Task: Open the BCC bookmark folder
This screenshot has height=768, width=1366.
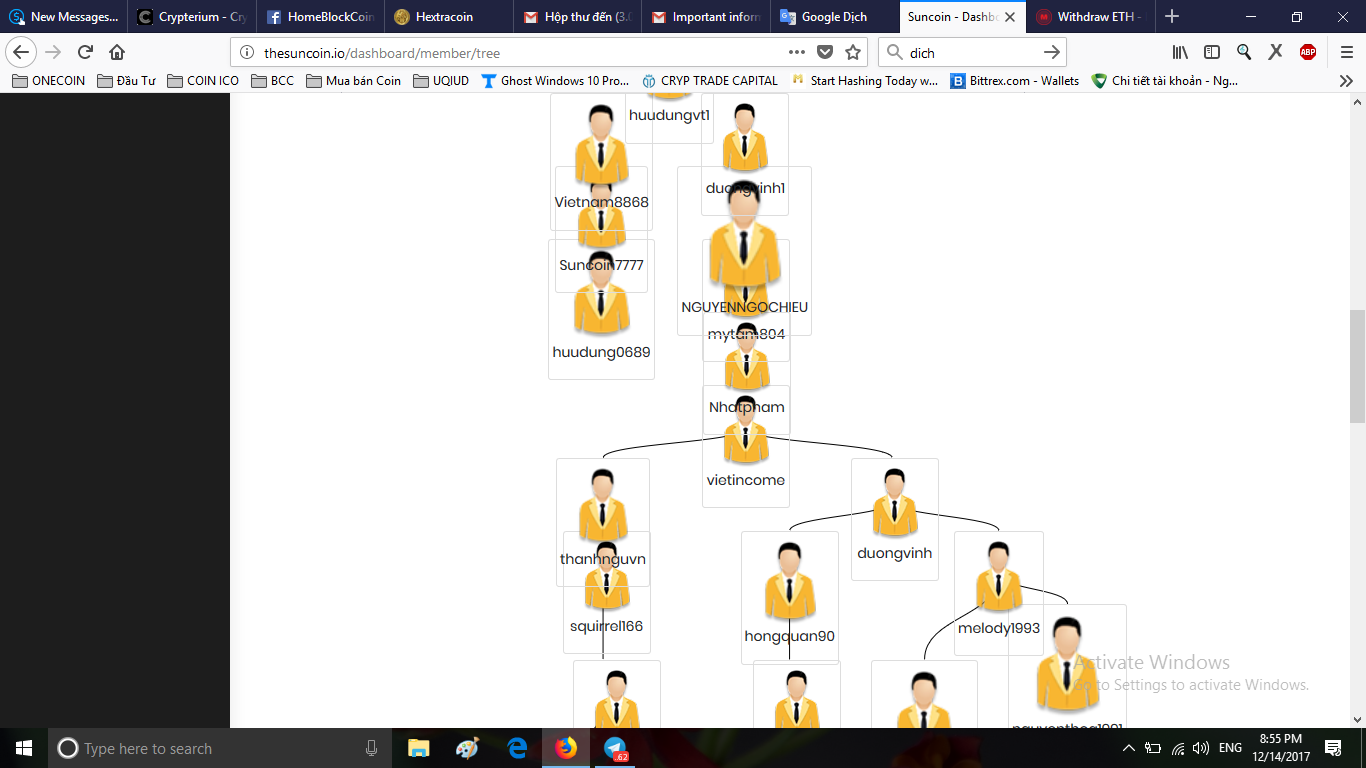Action: tap(273, 81)
